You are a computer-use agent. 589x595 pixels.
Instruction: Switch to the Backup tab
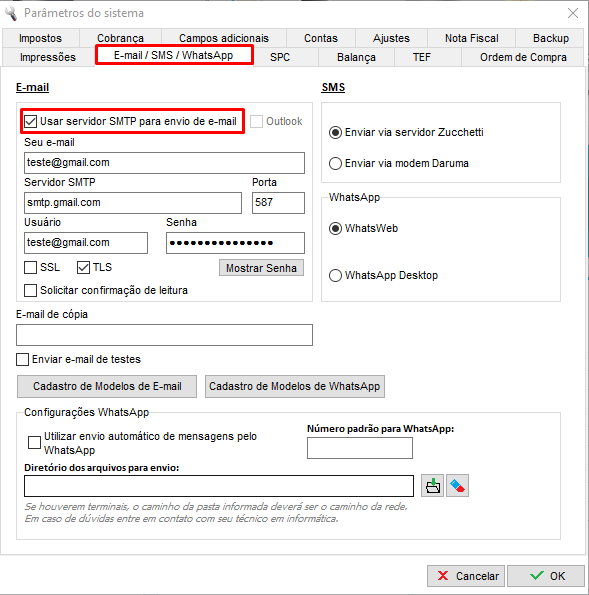[550, 38]
